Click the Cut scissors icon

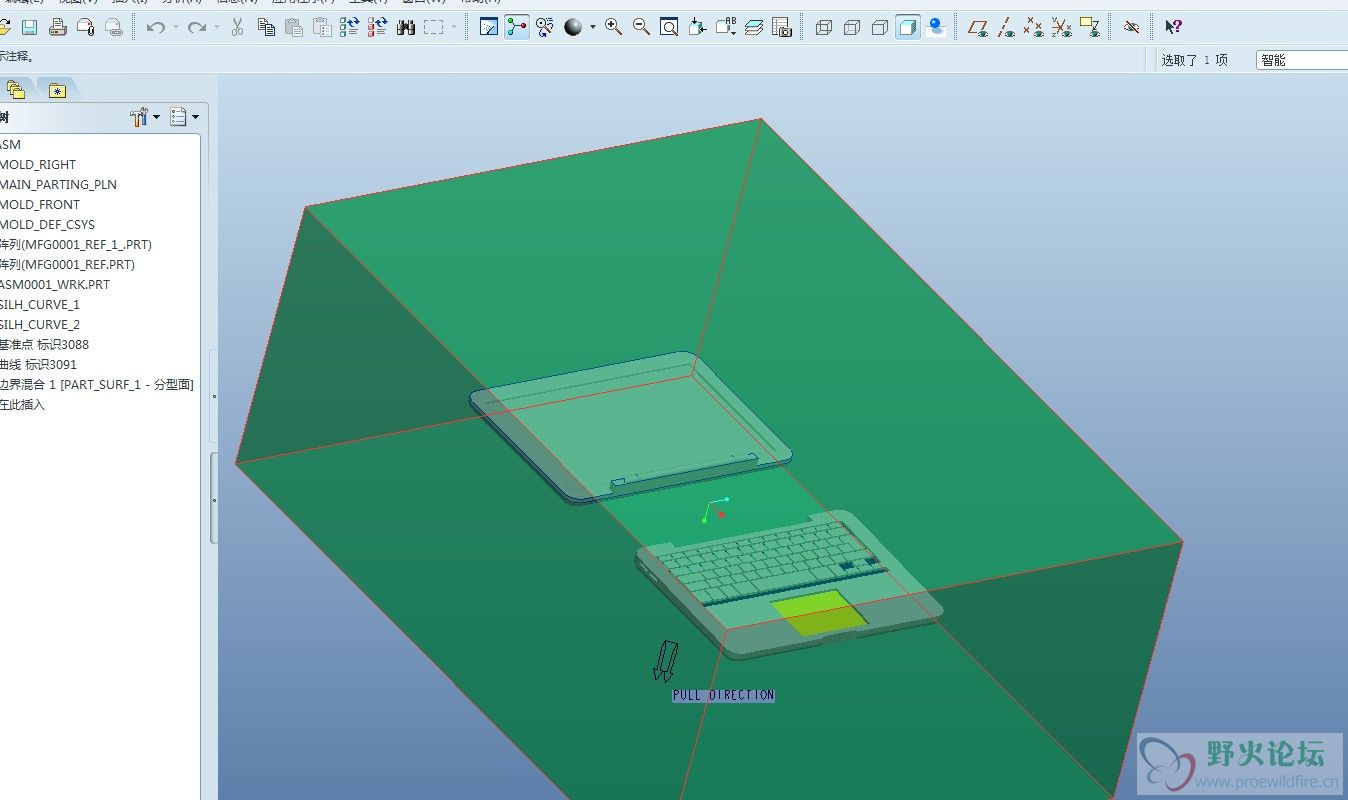pos(238,28)
